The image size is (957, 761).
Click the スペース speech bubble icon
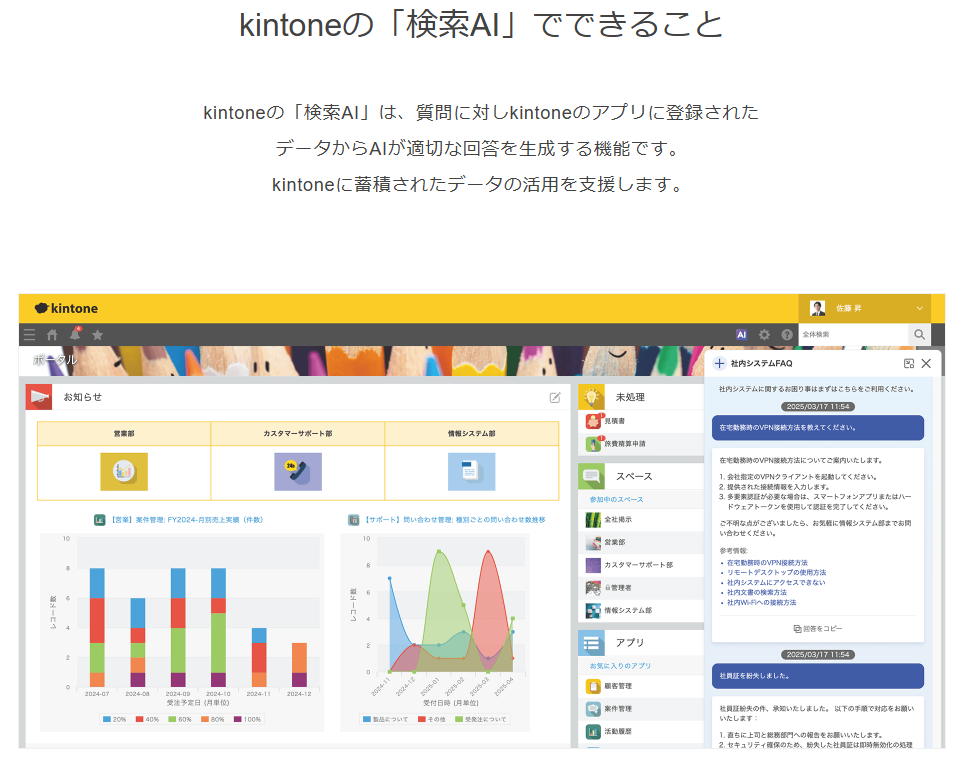click(591, 476)
